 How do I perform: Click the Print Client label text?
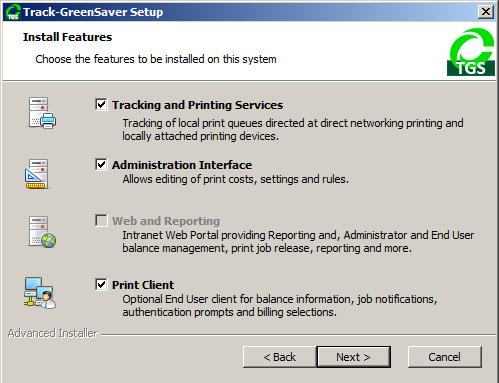point(143,285)
